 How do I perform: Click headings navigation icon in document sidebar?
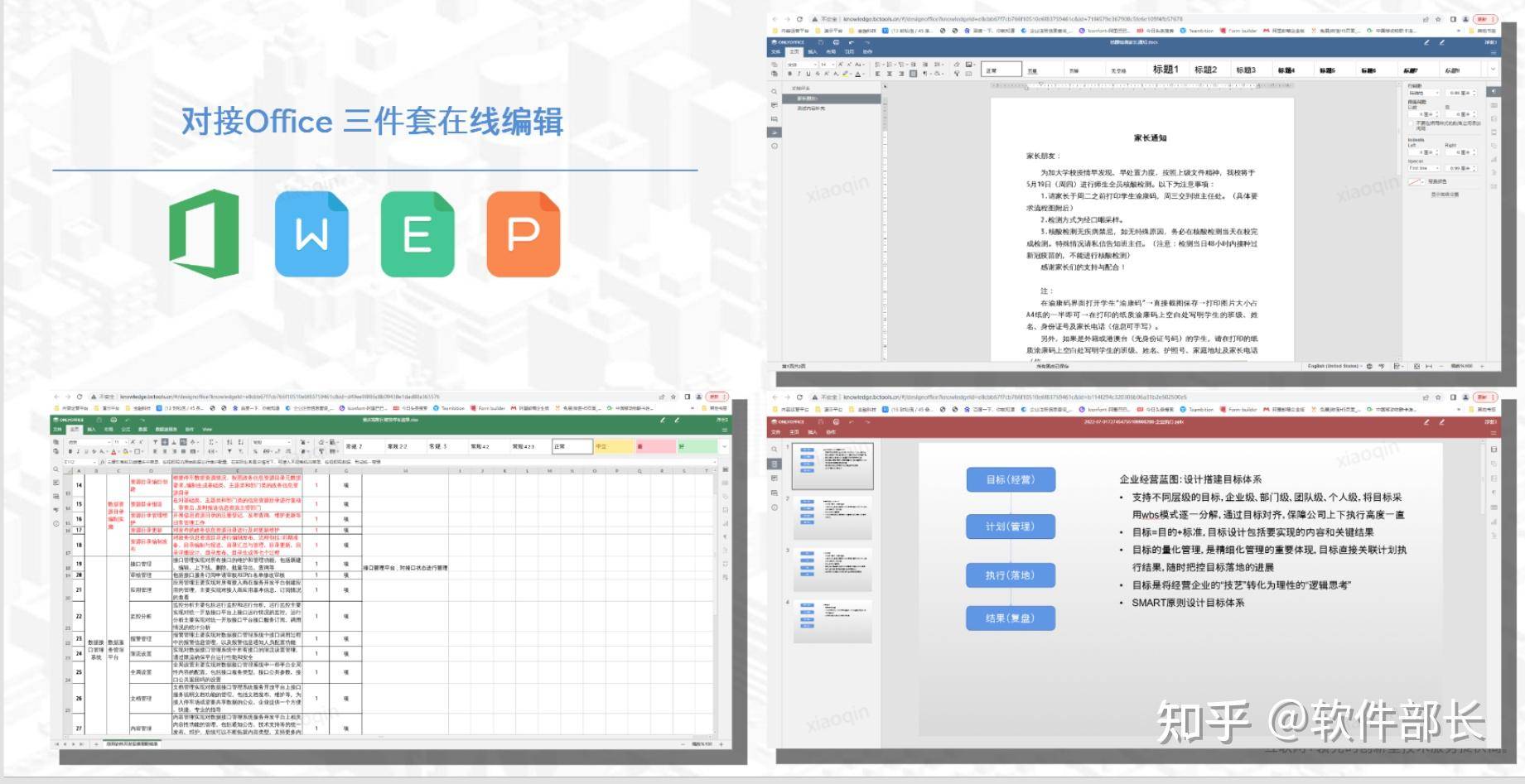point(775,132)
